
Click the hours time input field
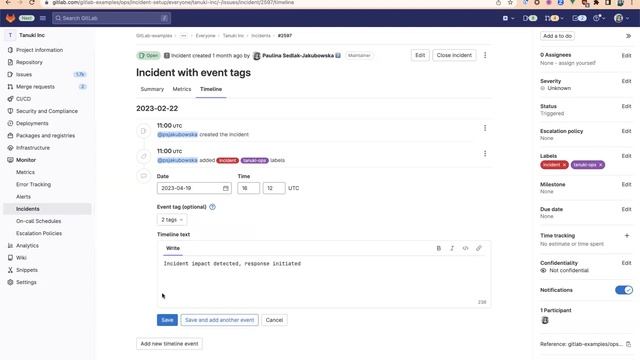[x=249, y=188]
